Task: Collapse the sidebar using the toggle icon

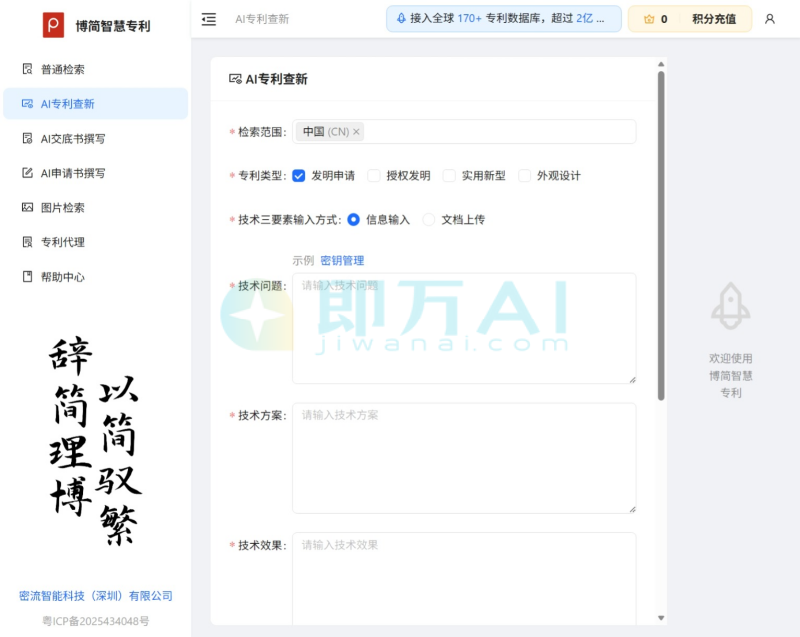Action: (209, 19)
